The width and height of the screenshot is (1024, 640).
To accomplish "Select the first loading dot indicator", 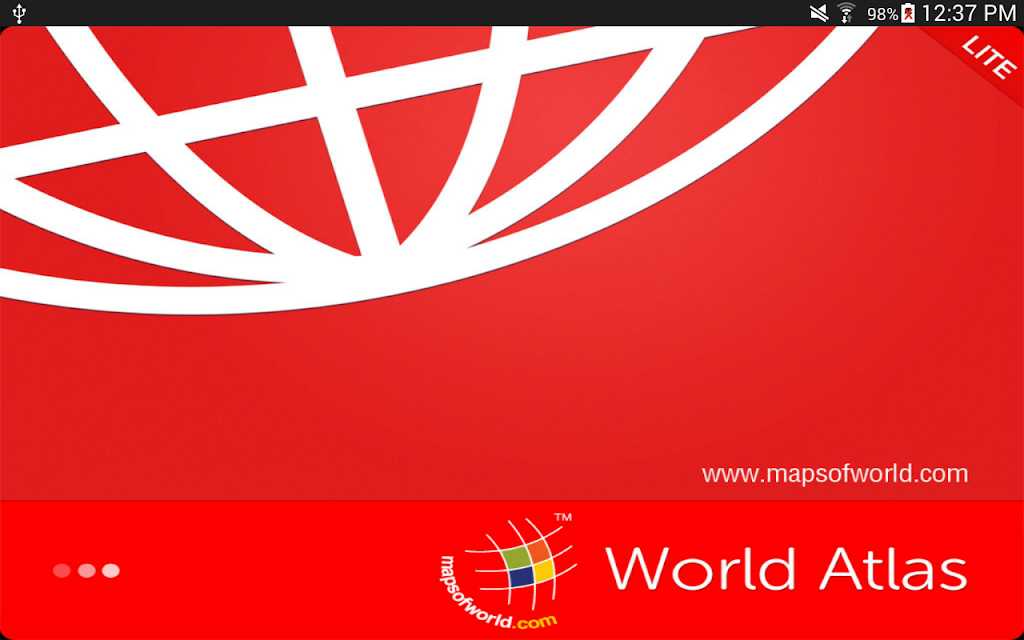I will [62, 571].
